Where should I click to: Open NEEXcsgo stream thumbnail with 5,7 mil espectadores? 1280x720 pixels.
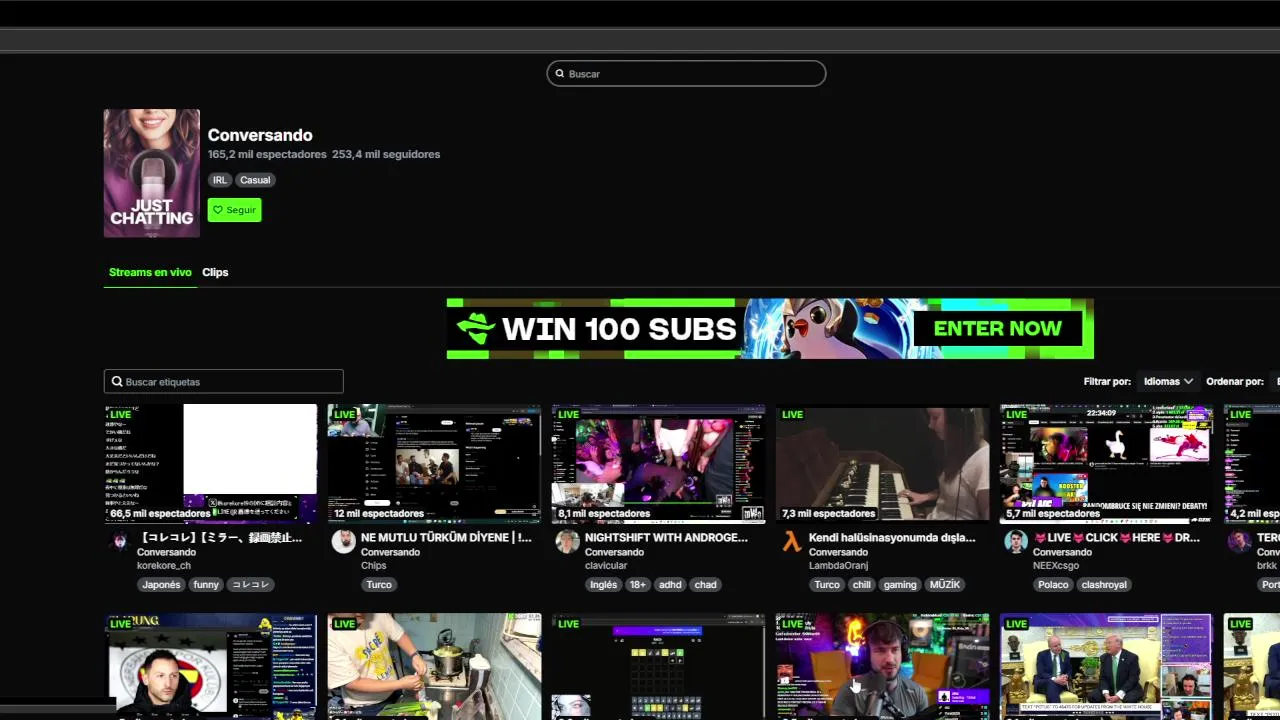pos(1106,464)
